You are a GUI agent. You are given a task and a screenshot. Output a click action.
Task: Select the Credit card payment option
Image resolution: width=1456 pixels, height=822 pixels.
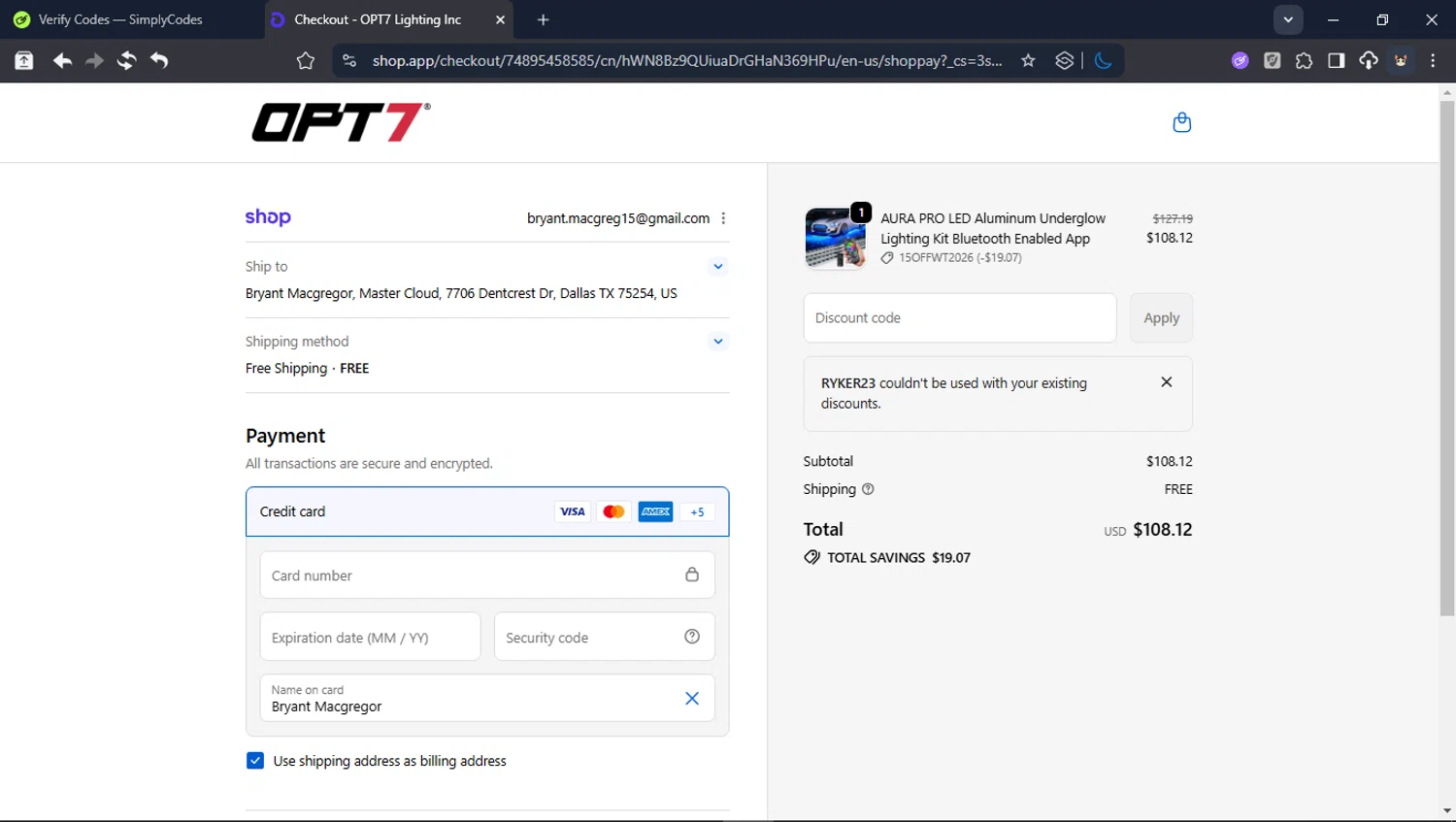pos(487,511)
